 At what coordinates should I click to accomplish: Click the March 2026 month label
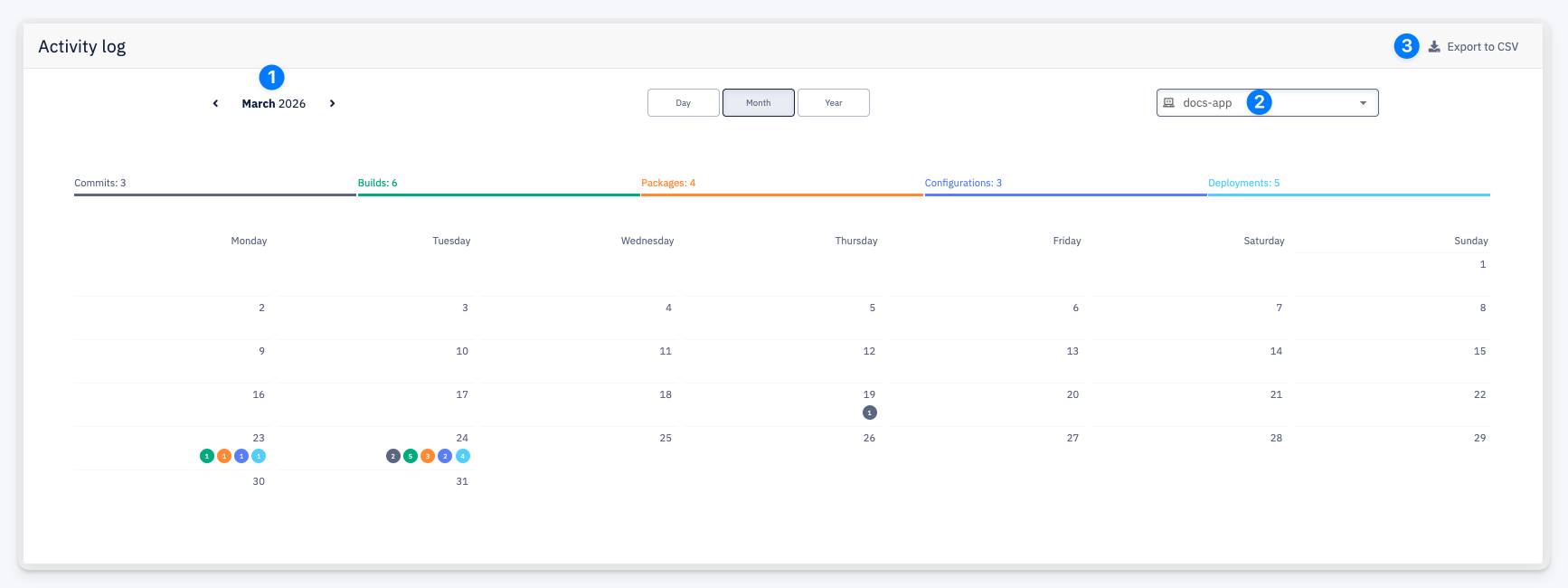click(274, 104)
